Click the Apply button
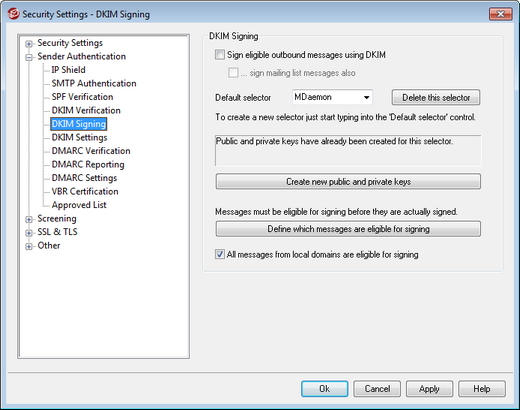This screenshot has height=410, width=520. click(x=429, y=389)
